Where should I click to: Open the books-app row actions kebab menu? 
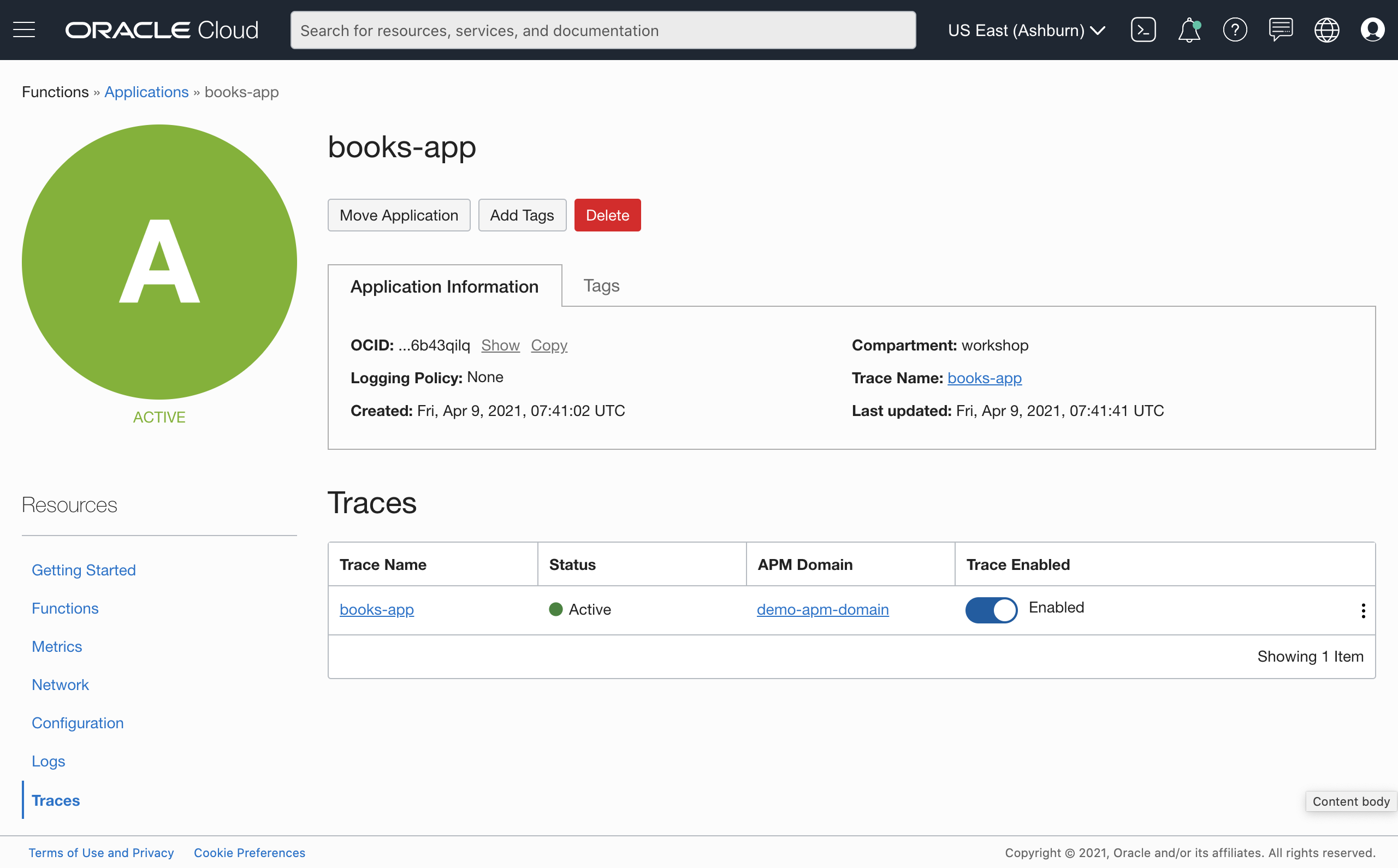[1363, 610]
